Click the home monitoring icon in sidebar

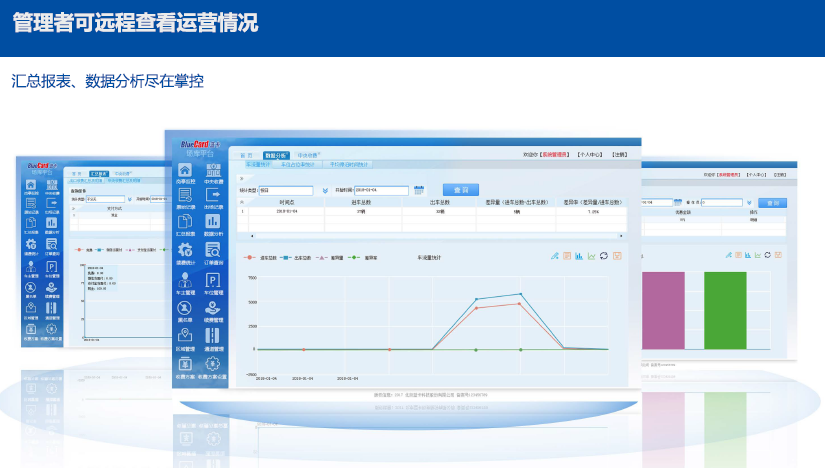(x=184, y=171)
